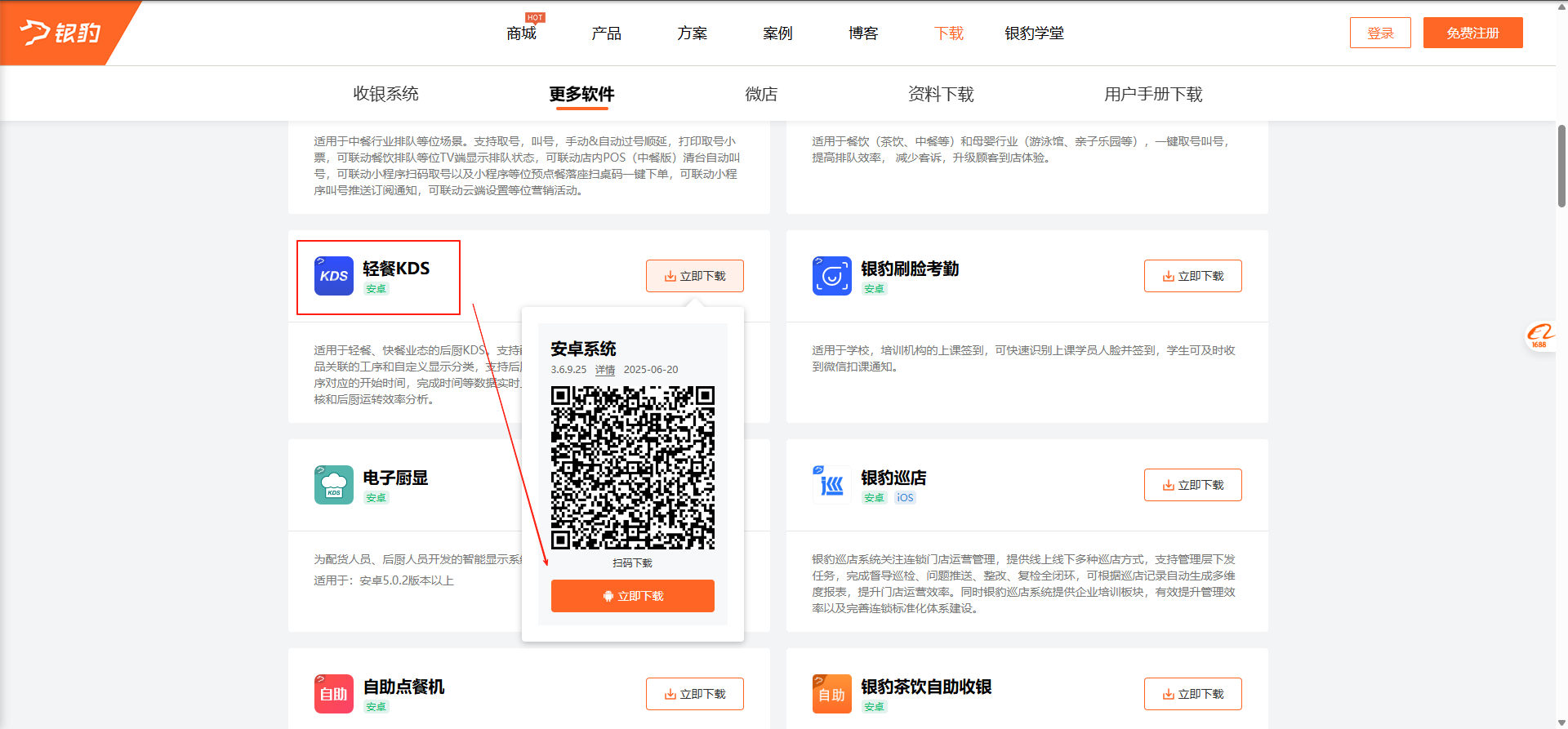Click the date 2025-06-20 in popup
This screenshot has height=729, width=1568.
(651, 370)
